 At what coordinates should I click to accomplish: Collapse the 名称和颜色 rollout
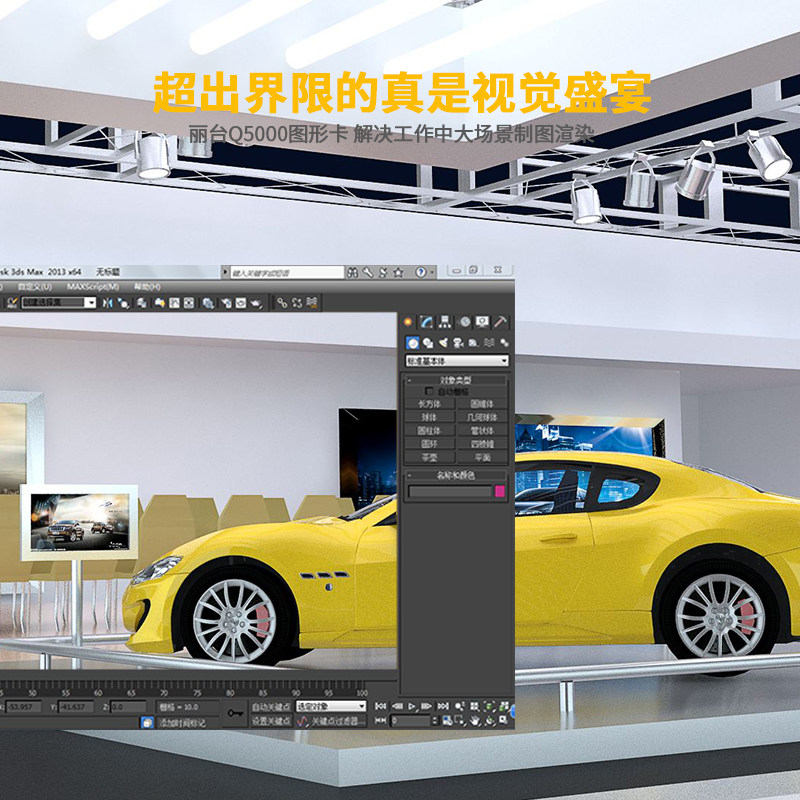click(456, 475)
